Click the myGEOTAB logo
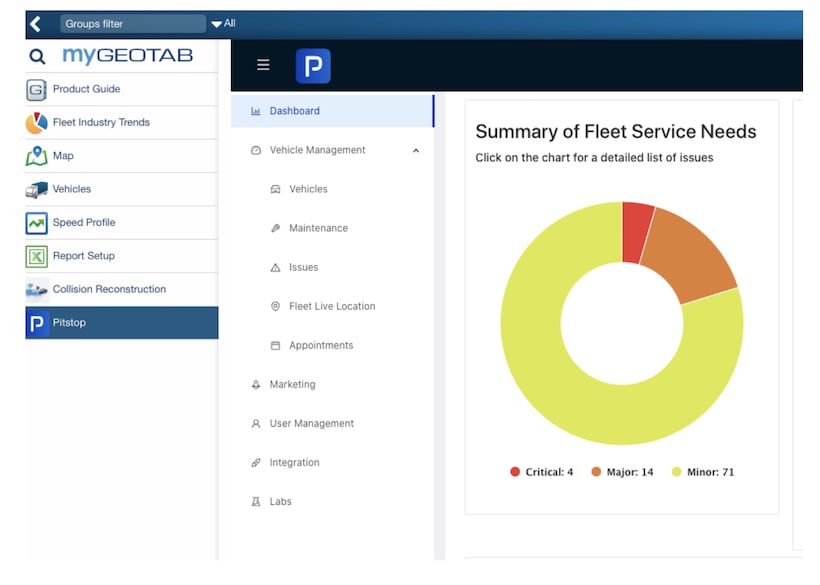 (x=128, y=55)
